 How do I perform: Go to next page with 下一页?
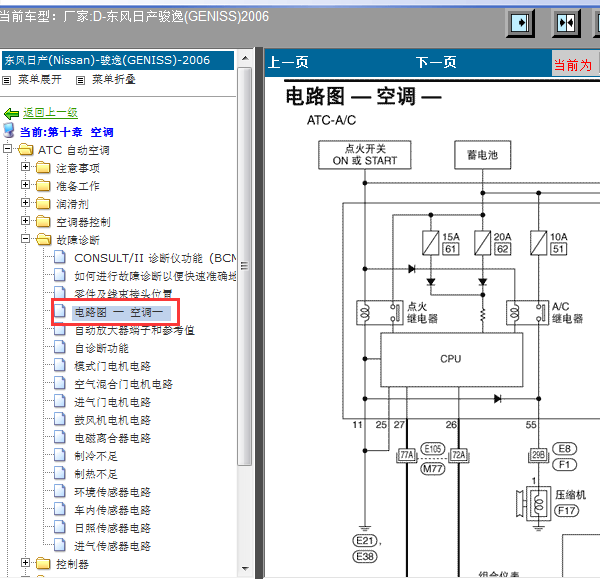[x=436, y=62]
